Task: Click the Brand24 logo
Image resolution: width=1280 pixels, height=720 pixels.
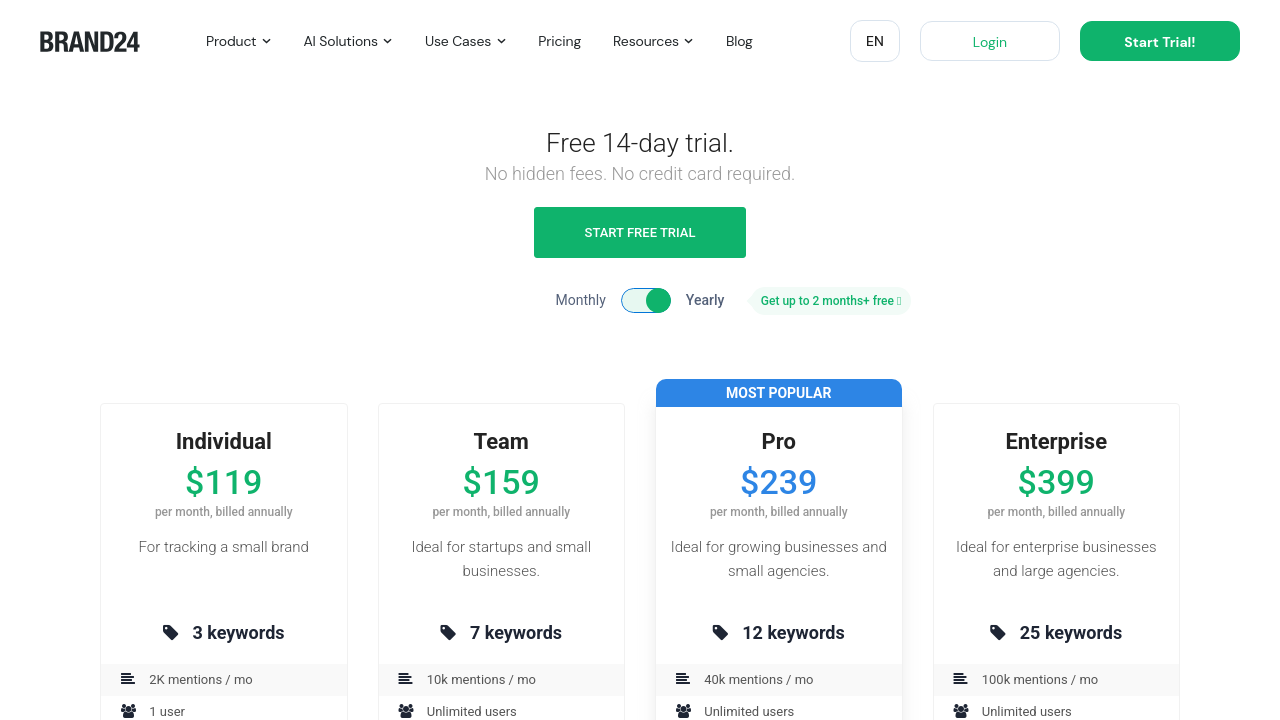Action: [x=90, y=42]
